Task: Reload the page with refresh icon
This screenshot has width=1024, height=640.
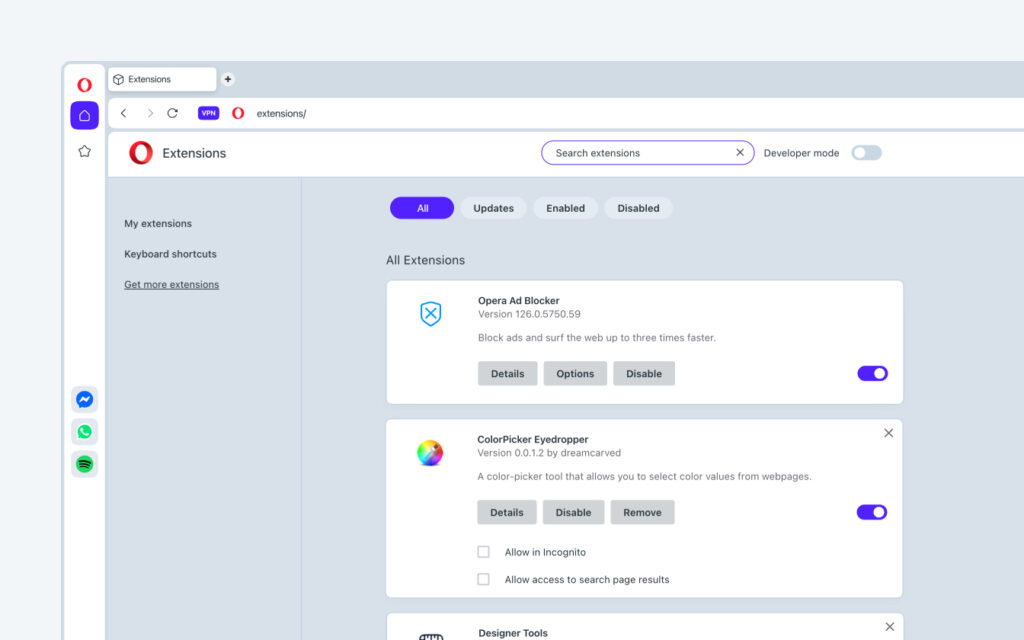Action: pyautogui.click(x=172, y=113)
